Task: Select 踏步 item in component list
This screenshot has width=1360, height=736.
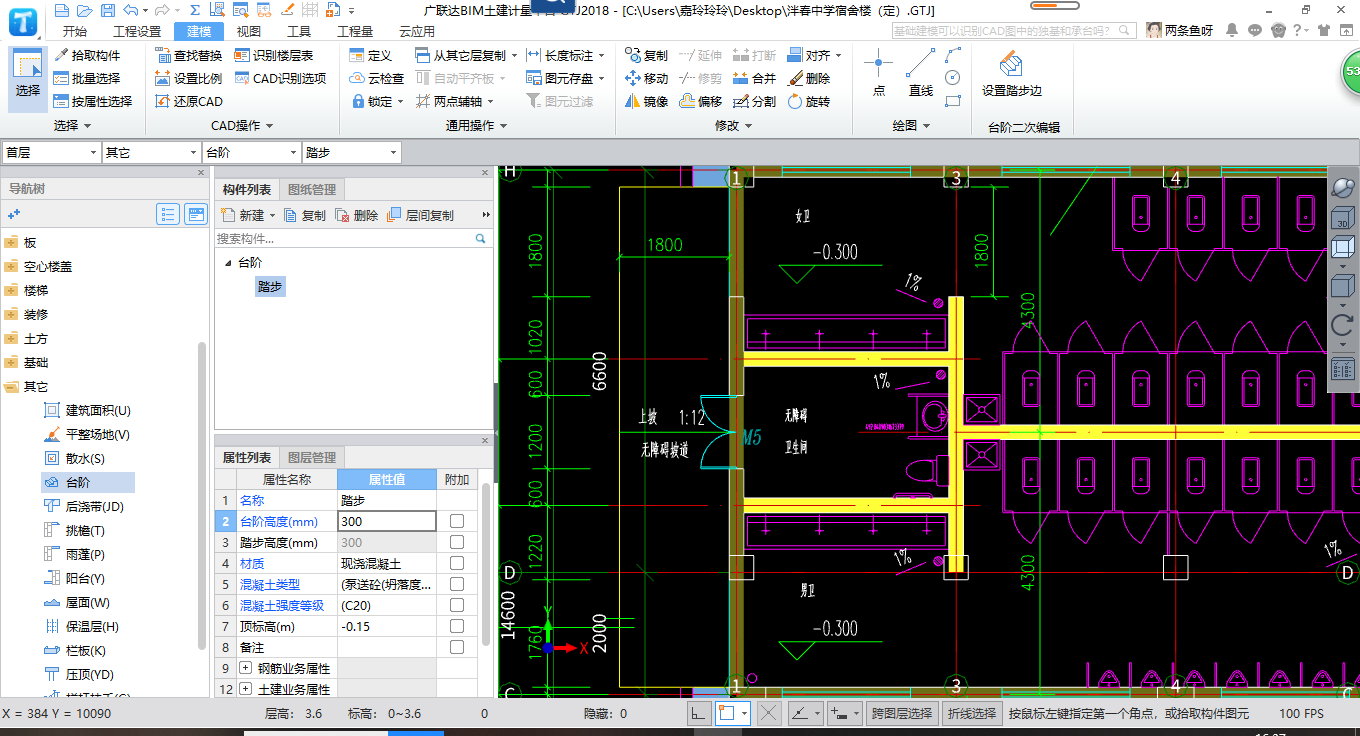Action: (270, 287)
